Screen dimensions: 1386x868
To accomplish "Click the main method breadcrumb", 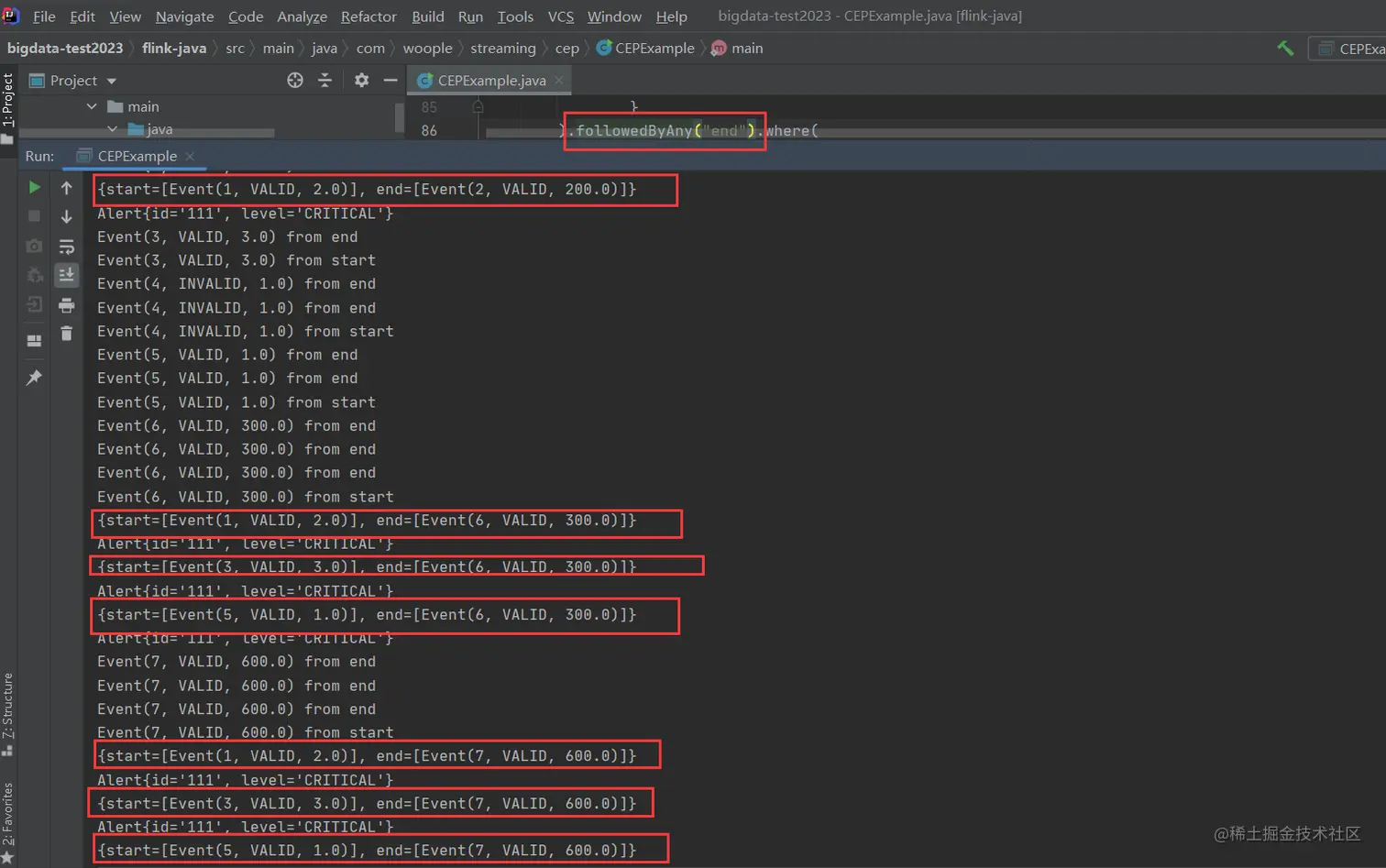I will click(x=737, y=48).
